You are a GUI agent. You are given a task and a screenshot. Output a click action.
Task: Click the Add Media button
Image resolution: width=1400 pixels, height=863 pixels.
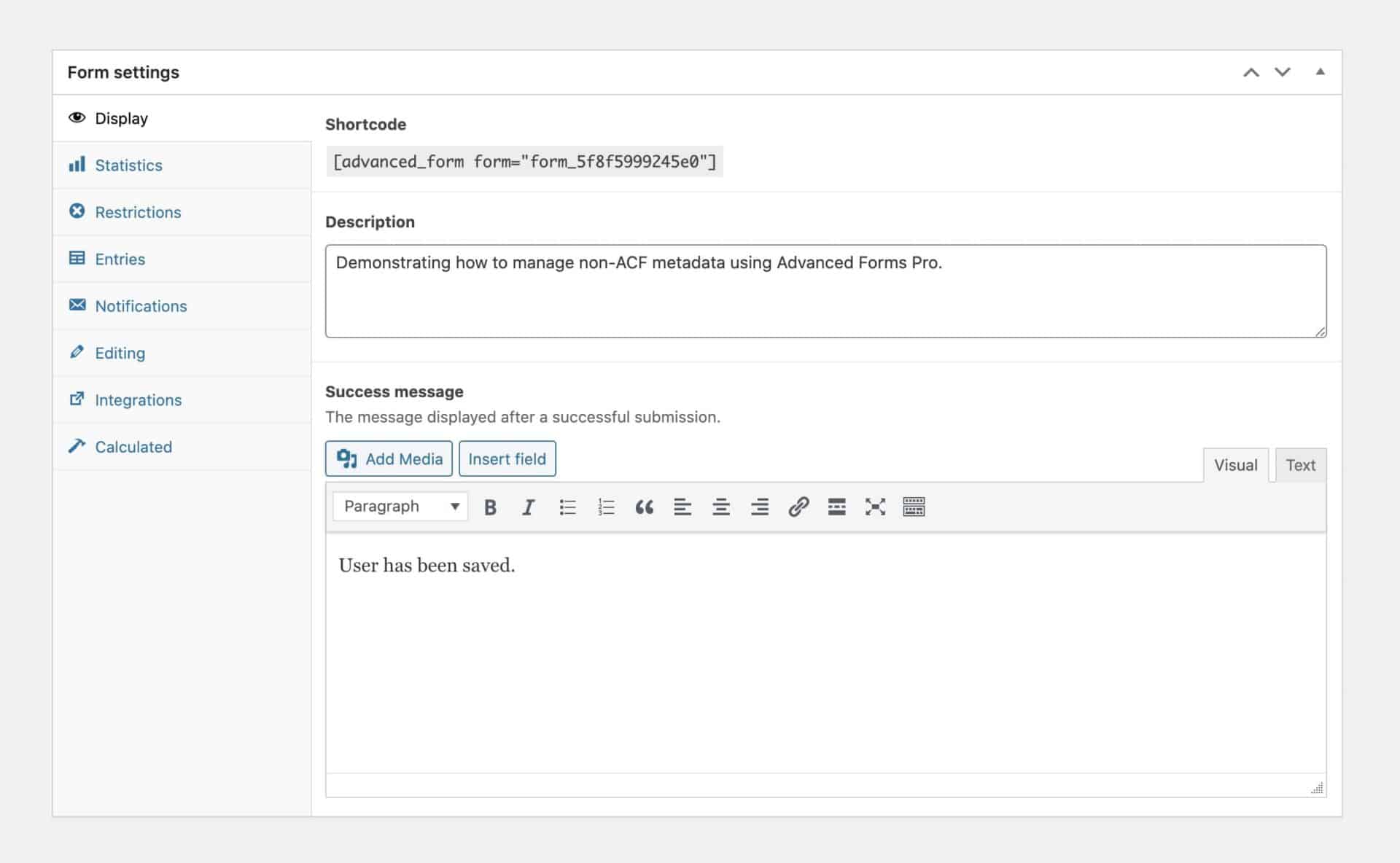(389, 458)
